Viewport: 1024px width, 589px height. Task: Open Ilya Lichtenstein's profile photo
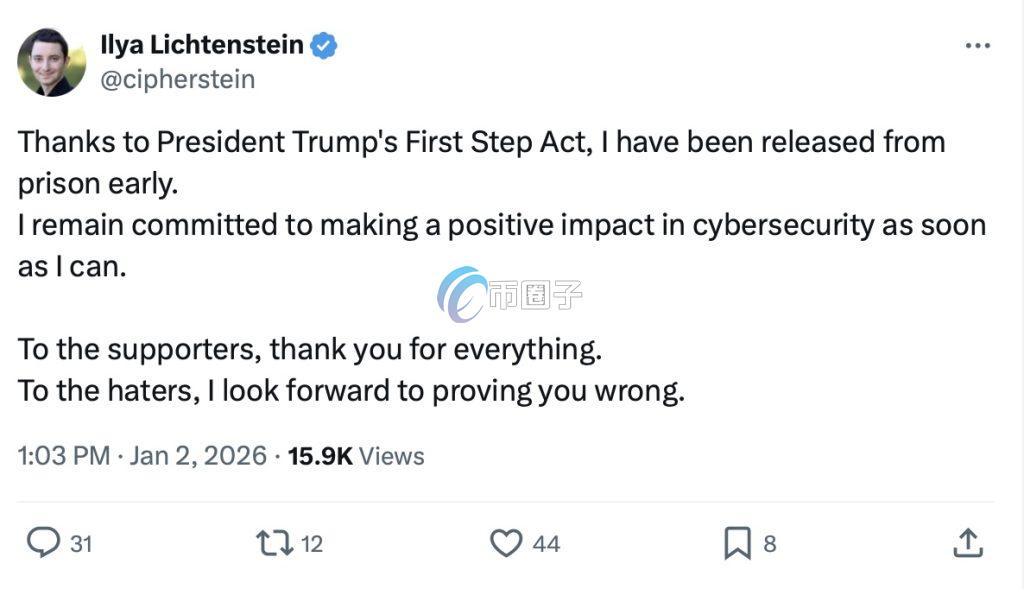click(x=51, y=62)
